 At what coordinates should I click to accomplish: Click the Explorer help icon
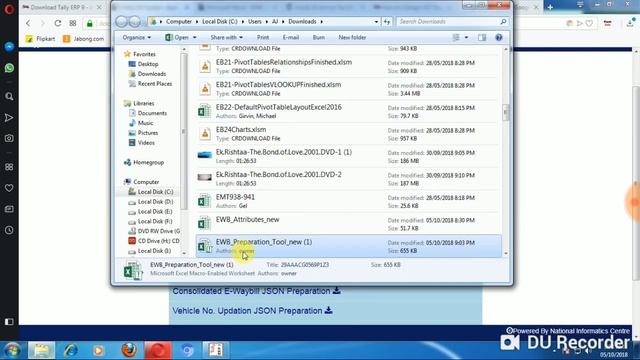(x=498, y=38)
